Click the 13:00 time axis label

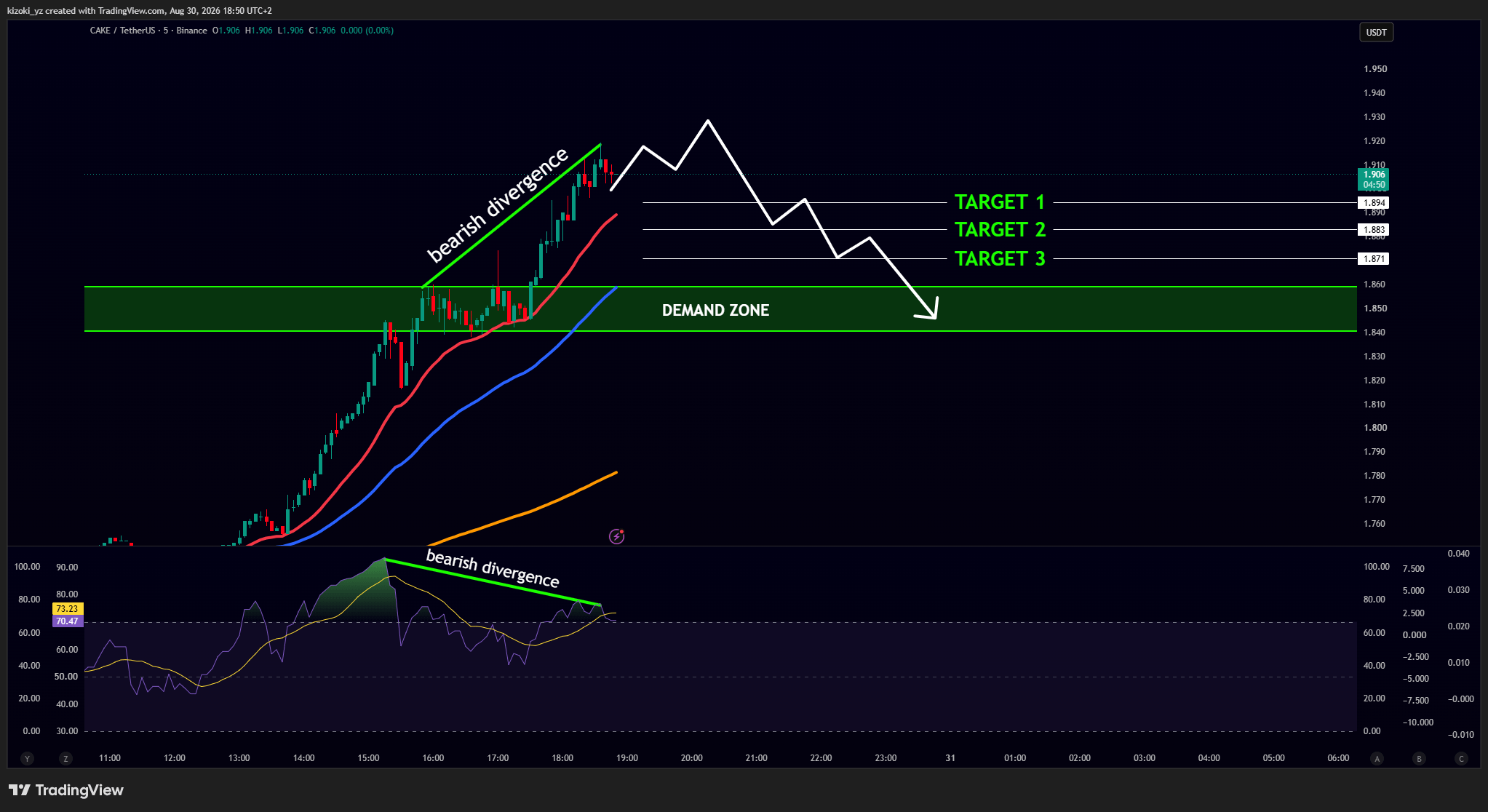pyautogui.click(x=239, y=758)
